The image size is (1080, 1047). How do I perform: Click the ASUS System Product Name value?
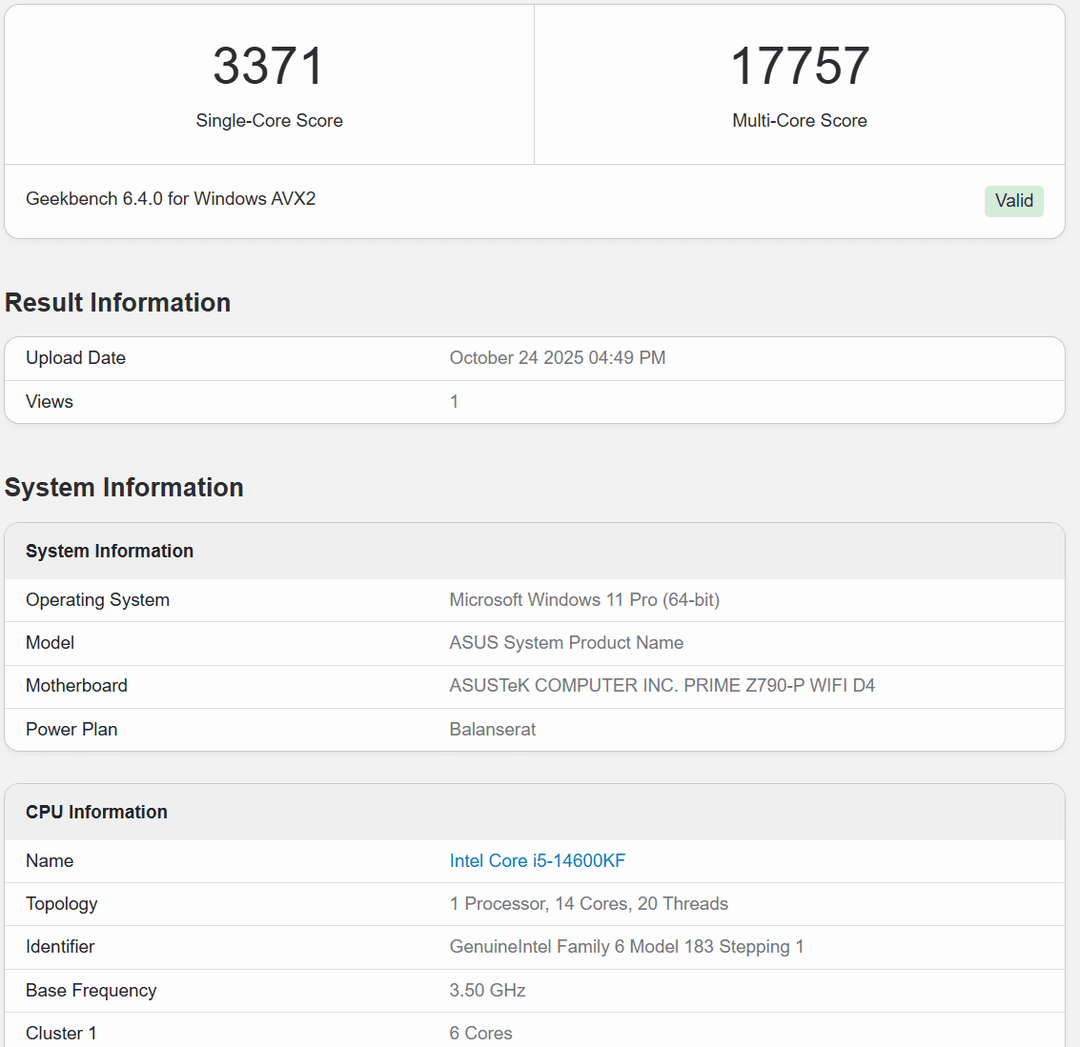point(566,643)
